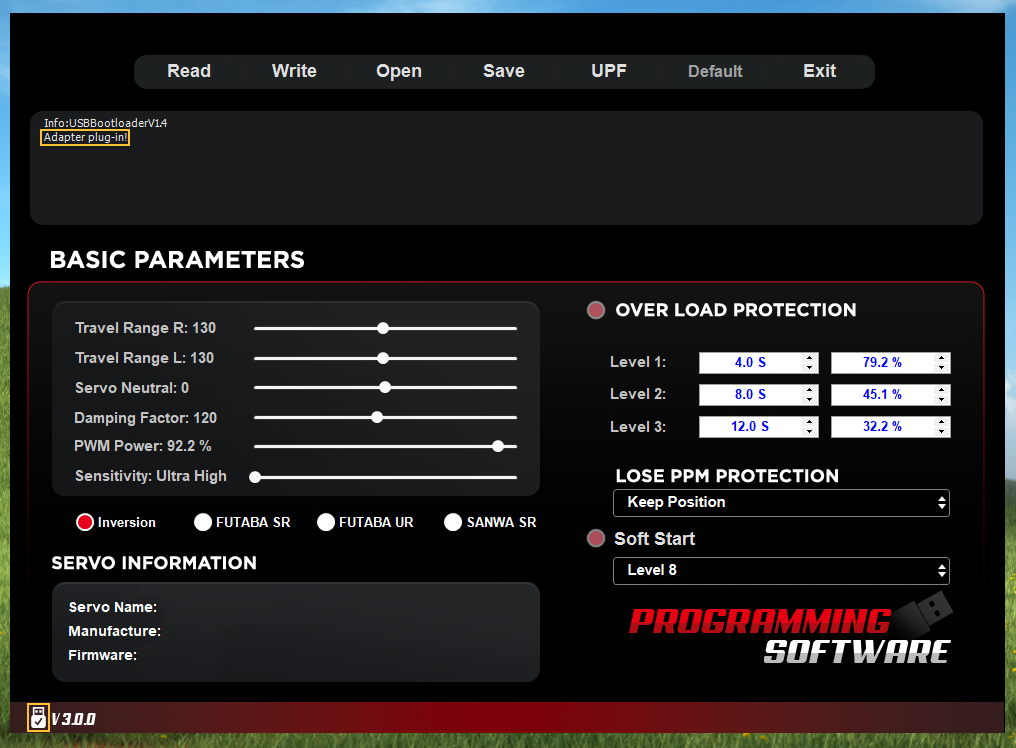Select FUTABA SR mode
Screen dimensions: 1016x748
point(203,522)
